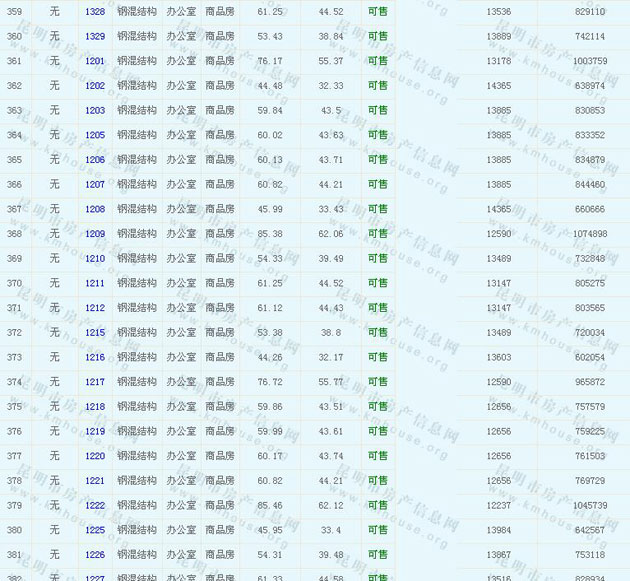Select the 1211 room number link
630x581 pixels.
tap(95, 283)
